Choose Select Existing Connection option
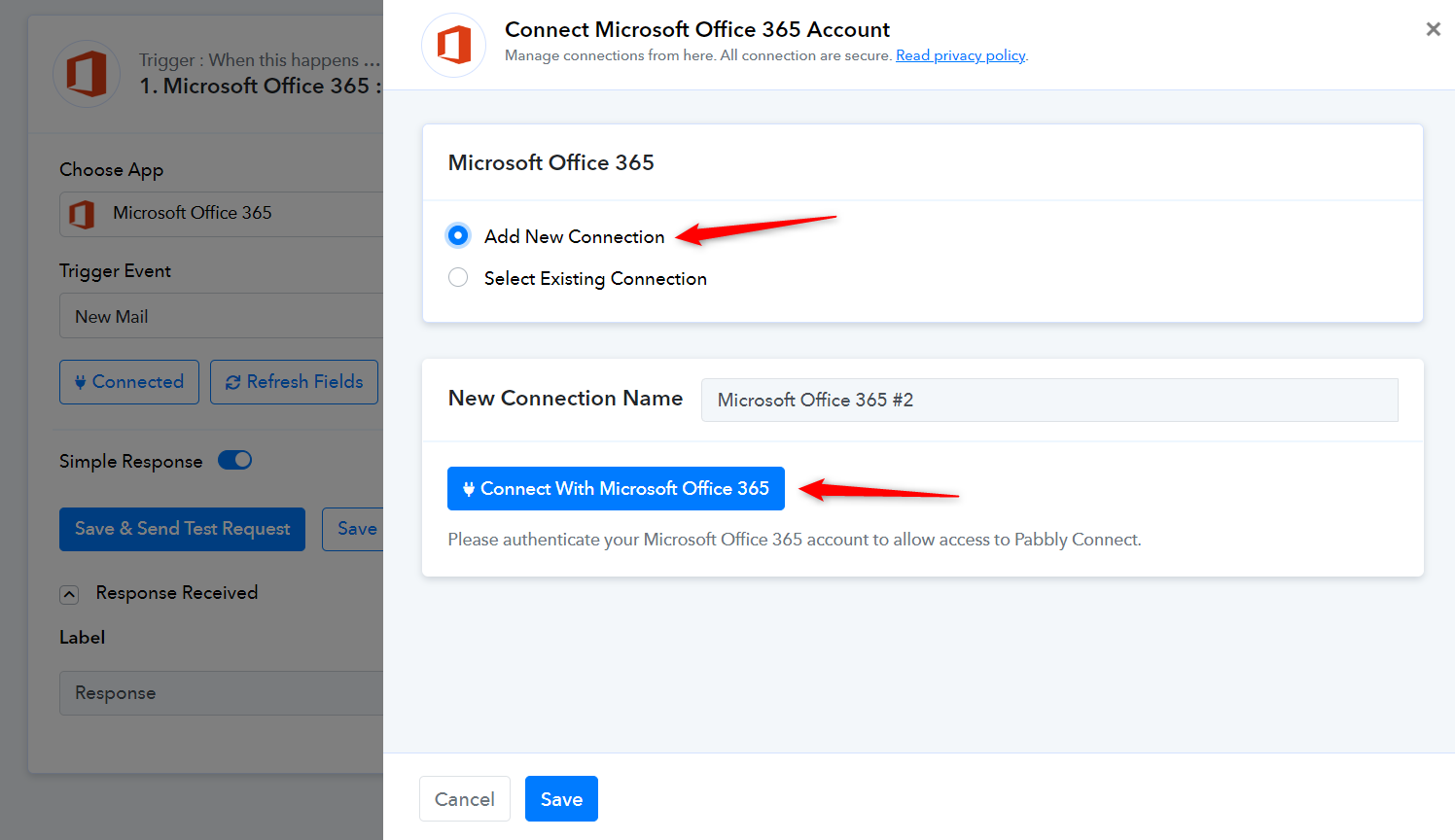The height and width of the screenshot is (840, 1455). coord(458,278)
